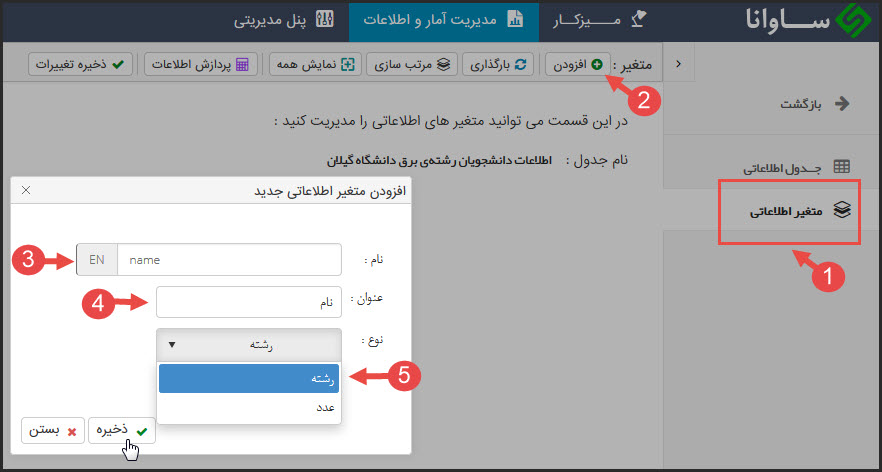Screen dimensions: 882x472
Task: Open the پنل مدیریتی tab
Action: (x=285, y=20)
